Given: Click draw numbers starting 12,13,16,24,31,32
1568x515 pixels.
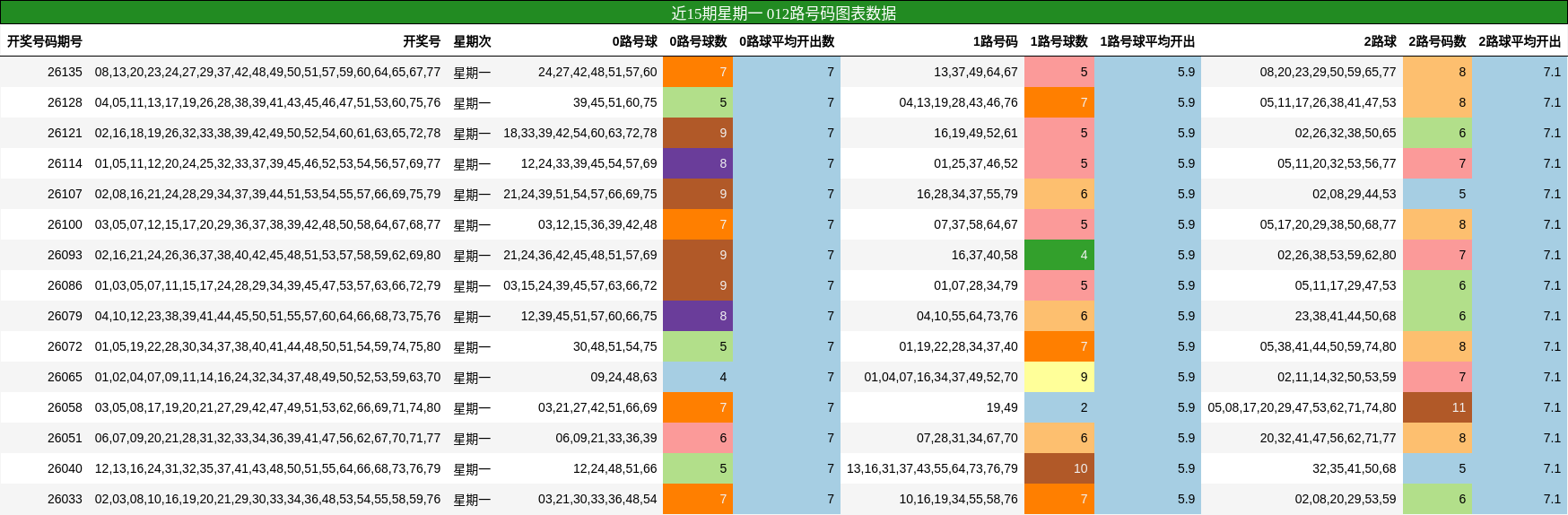Looking at the screenshot, I should (x=268, y=468).
